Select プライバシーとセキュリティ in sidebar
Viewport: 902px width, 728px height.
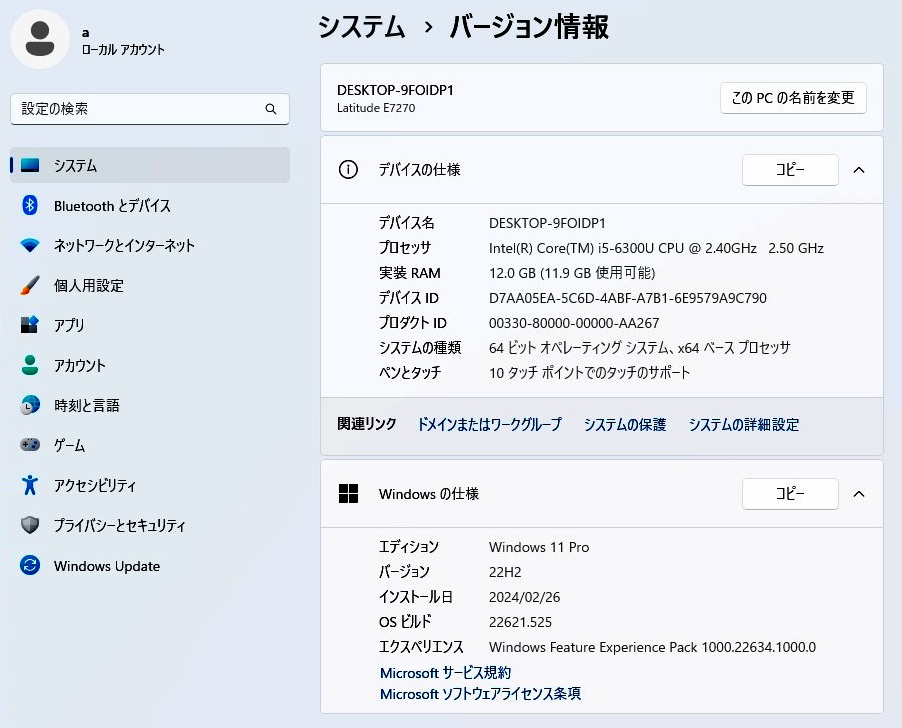coord(150,525)
